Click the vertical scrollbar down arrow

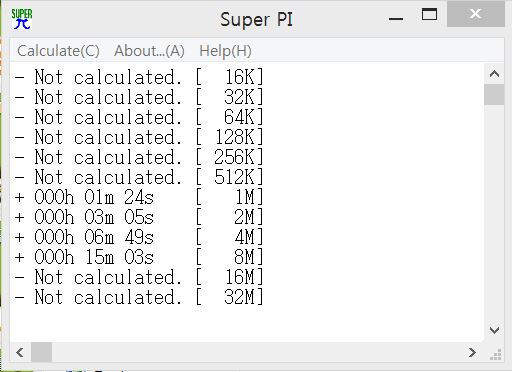494,330
